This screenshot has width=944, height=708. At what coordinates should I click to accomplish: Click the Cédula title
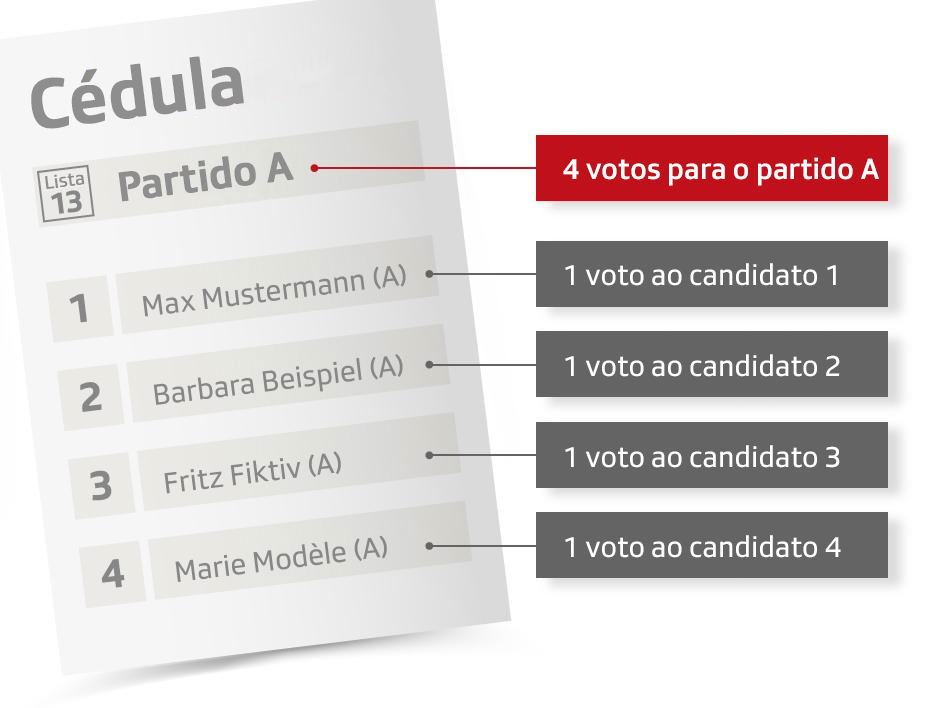point(137,93)
